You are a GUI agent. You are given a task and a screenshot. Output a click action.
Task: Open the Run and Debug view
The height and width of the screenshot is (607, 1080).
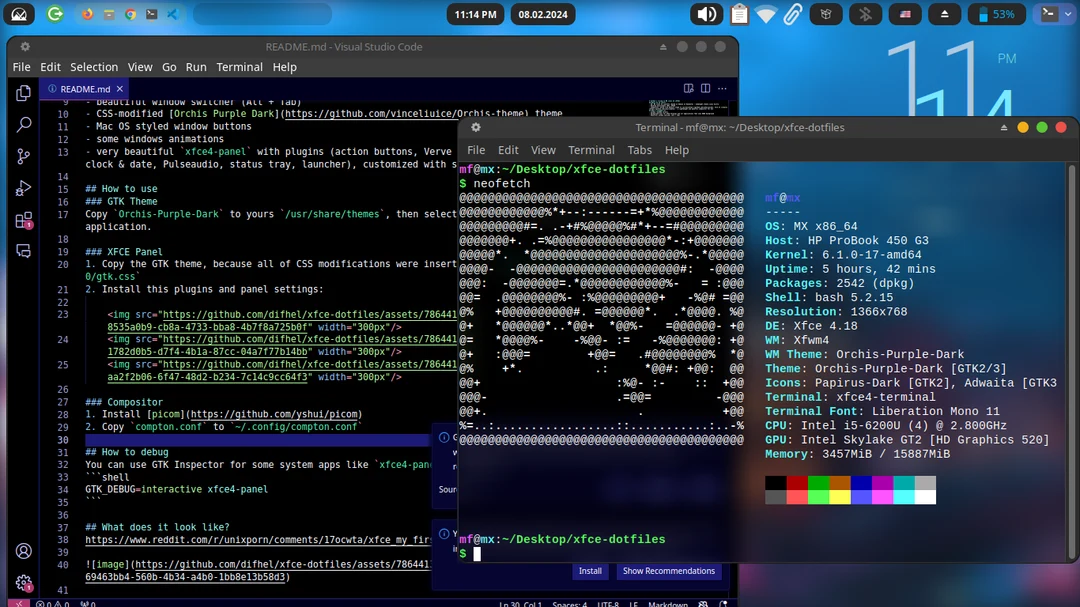pyautogui.click(x=22, y=189)
